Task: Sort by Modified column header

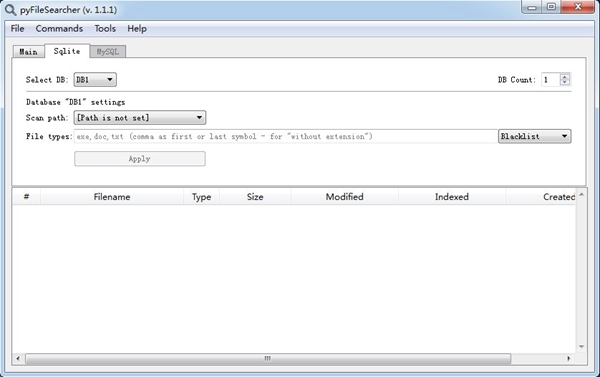Action: 344,197
